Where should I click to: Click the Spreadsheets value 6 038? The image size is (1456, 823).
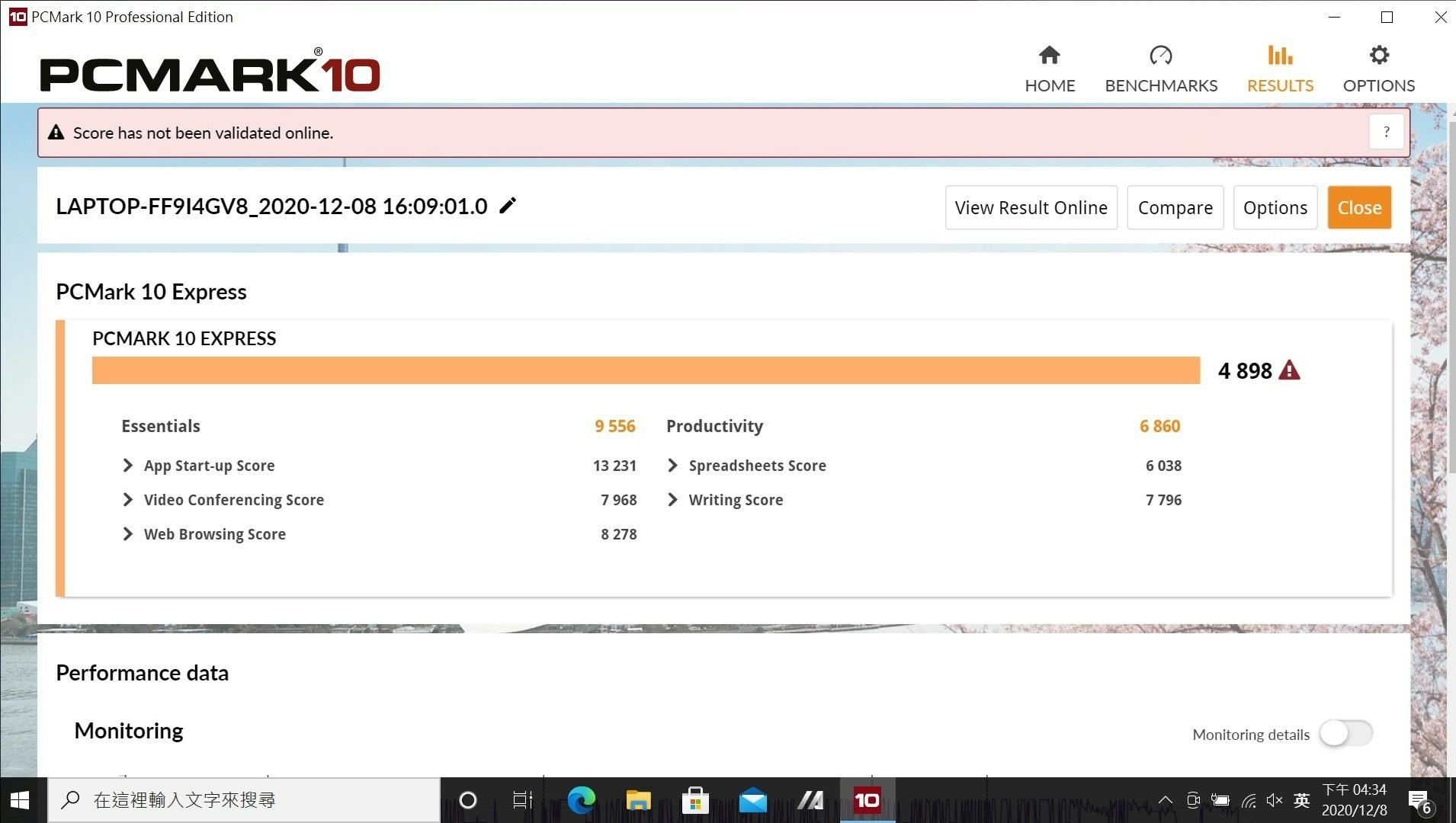point(1163,466)
